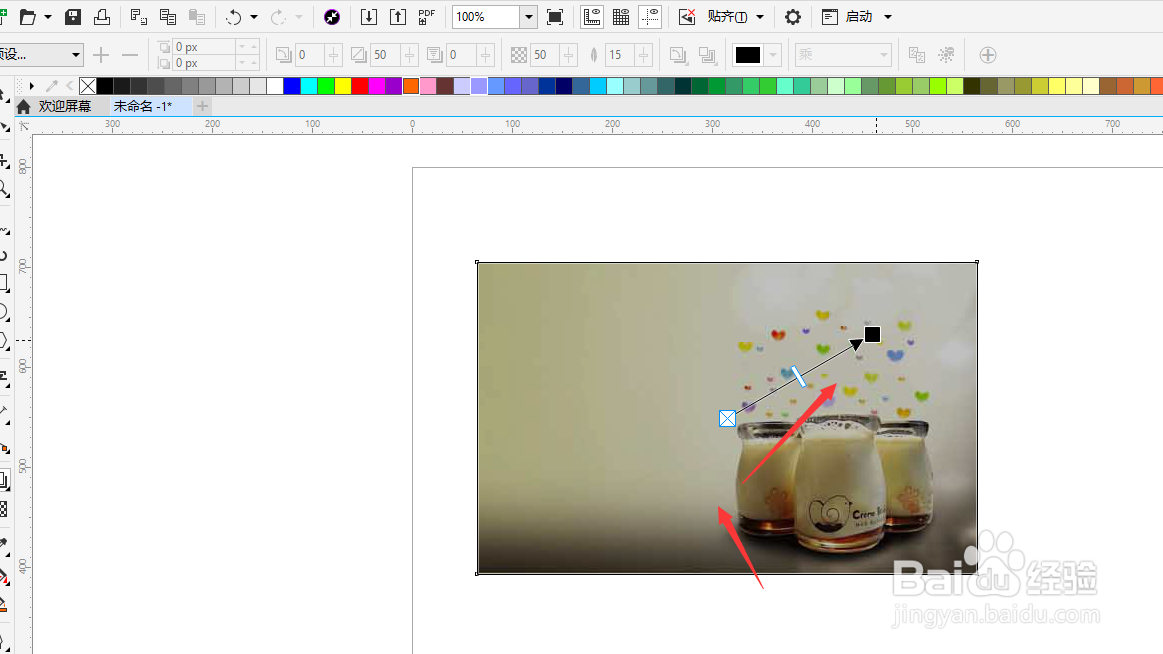The width and height of the screenshot is (1163, 654).
Task: Expand the Open recent files arrow
Action: click(48, 16)
